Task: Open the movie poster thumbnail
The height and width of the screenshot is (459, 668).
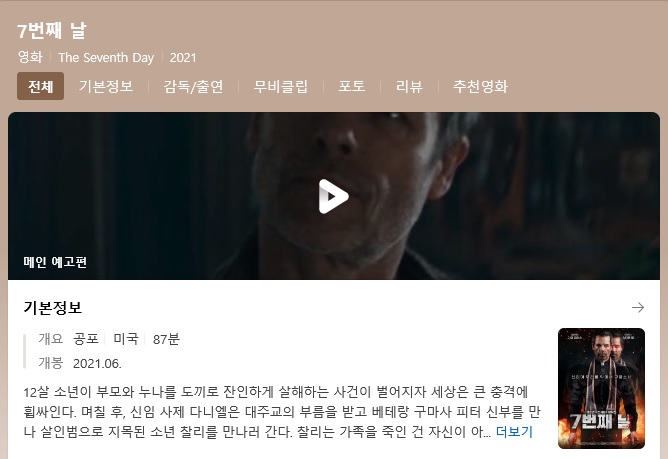Action: 601,388
